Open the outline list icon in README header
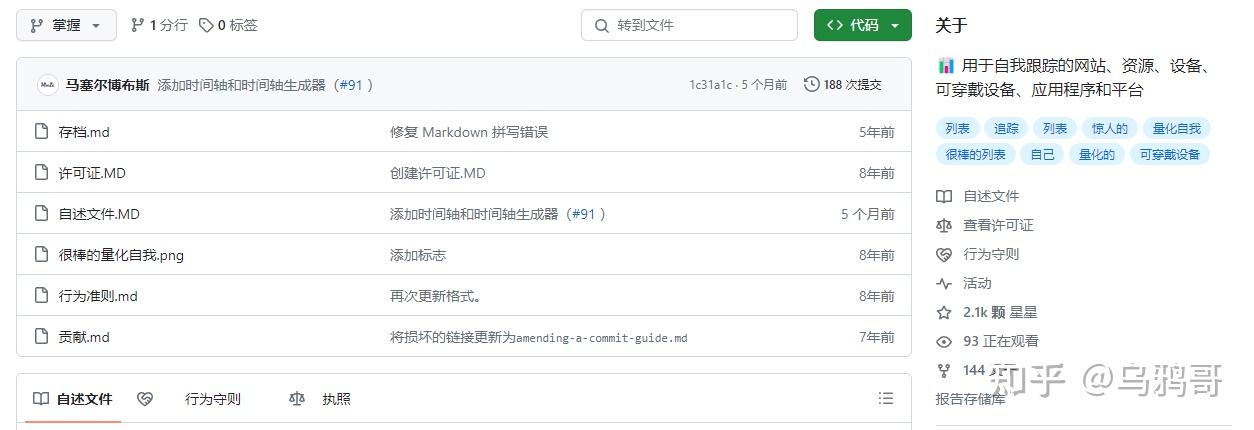This screenshot has height=430, width=1254. pos(886,399)
